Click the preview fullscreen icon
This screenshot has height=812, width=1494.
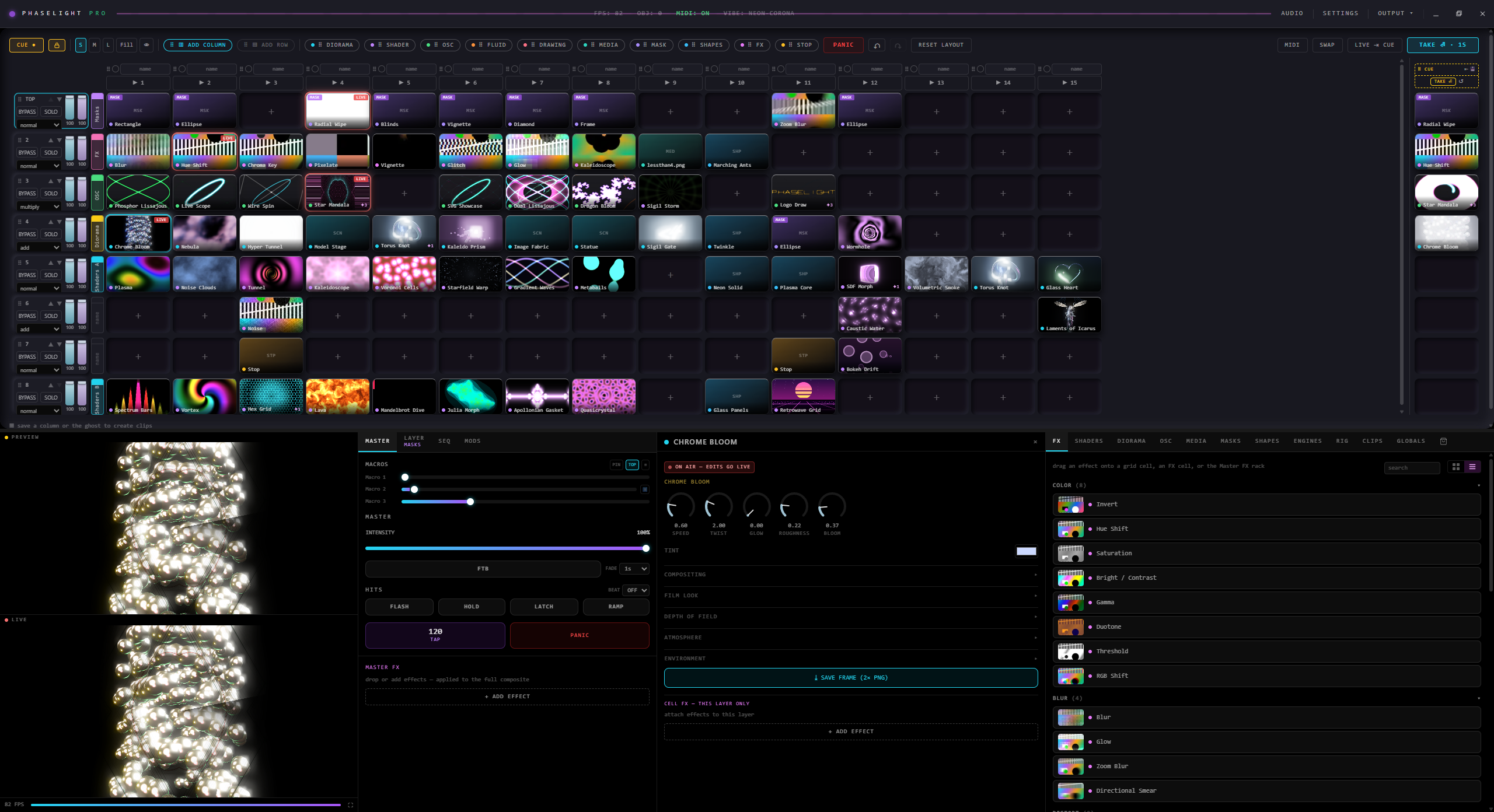coord(350,805)
